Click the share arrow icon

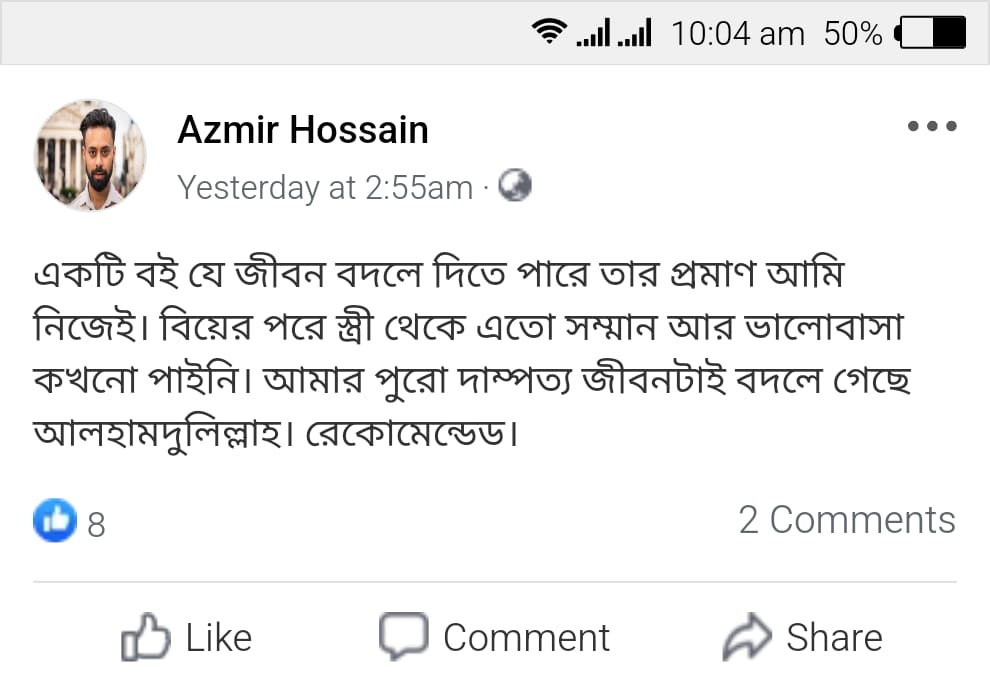click(x=746, y=636)
